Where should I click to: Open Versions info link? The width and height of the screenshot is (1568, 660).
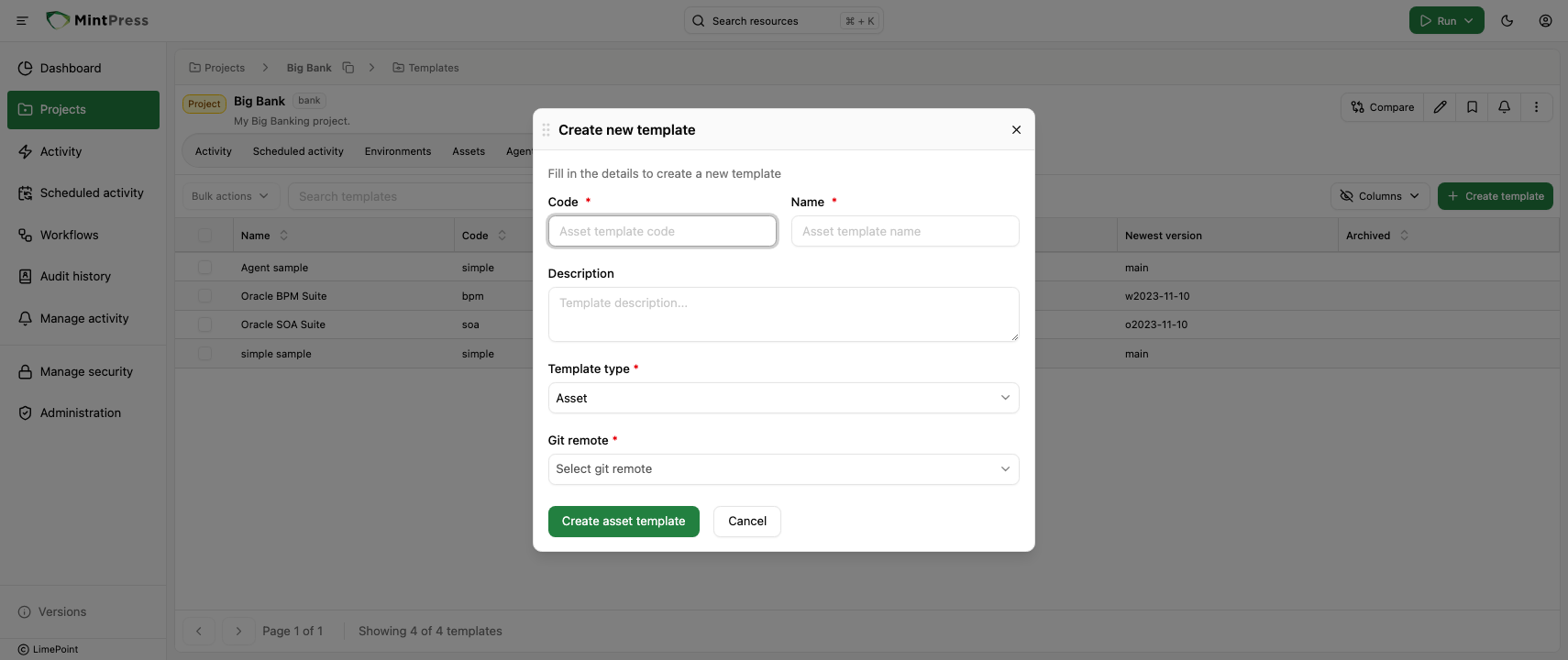52,611
